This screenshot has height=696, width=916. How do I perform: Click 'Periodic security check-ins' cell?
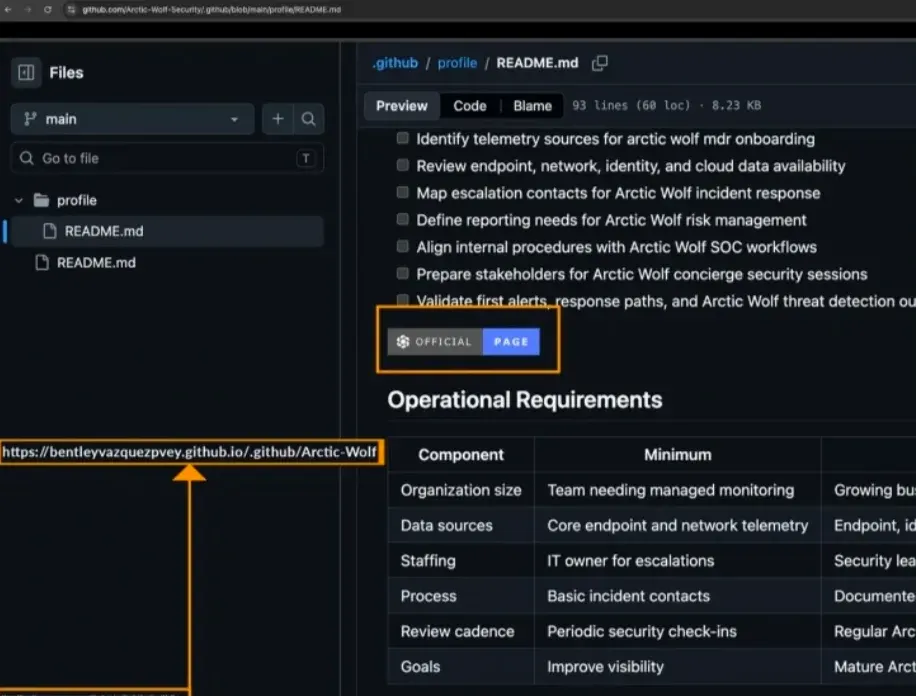coord(678,632)
